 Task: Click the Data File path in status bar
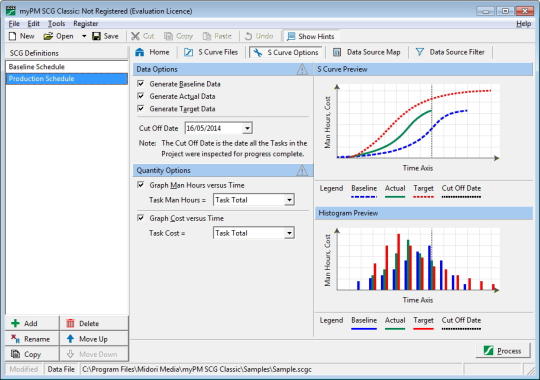tap(197, 369)
